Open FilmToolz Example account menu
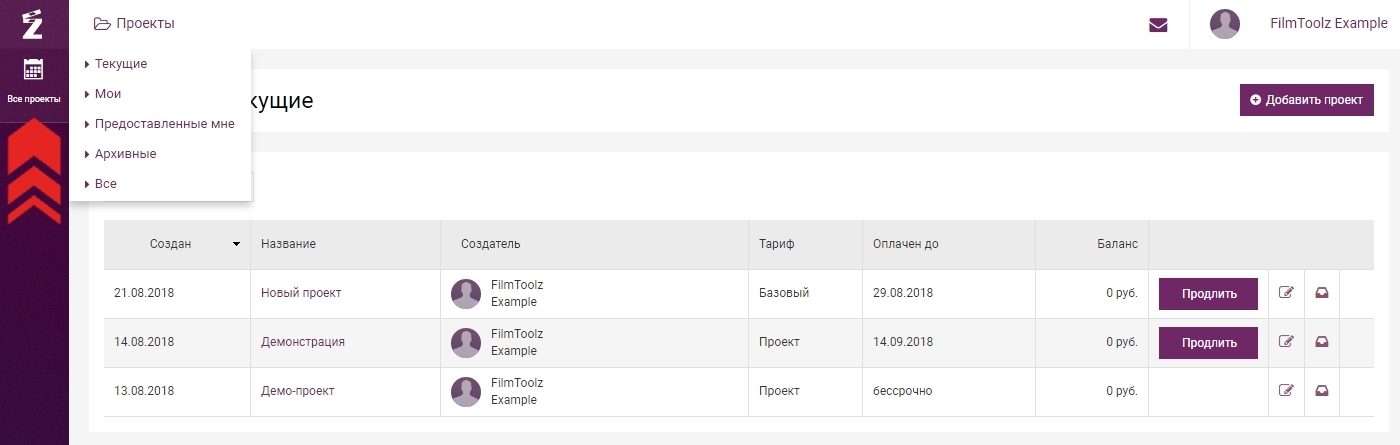The image size is (1400, 445). pyautogui.click(x=1328, y=24)
